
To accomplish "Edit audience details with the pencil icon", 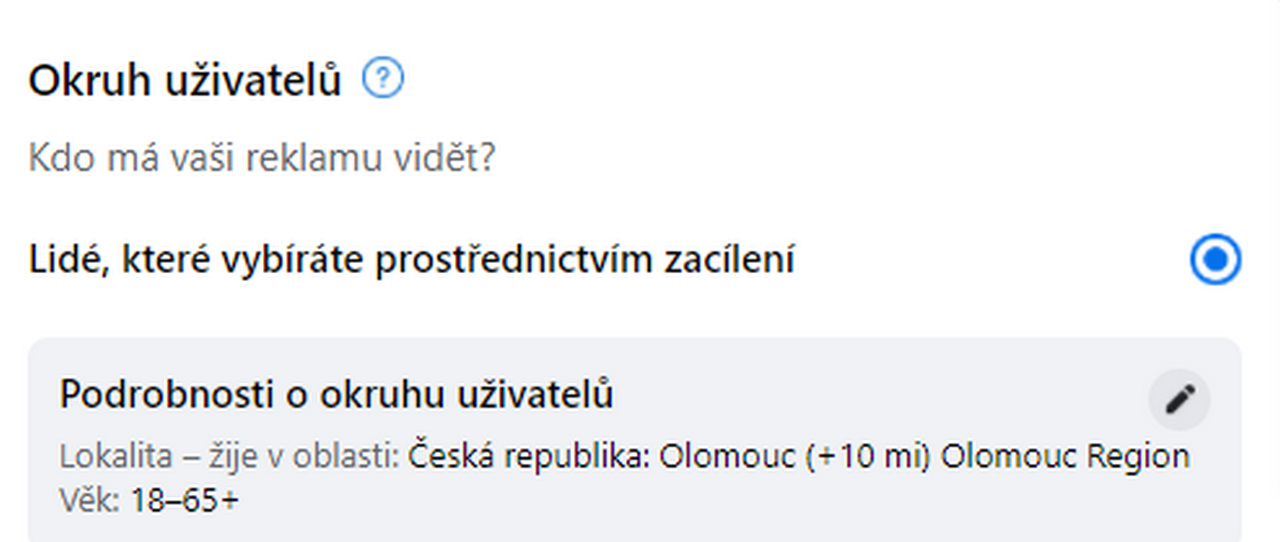I will click(x=1180, y=399).
